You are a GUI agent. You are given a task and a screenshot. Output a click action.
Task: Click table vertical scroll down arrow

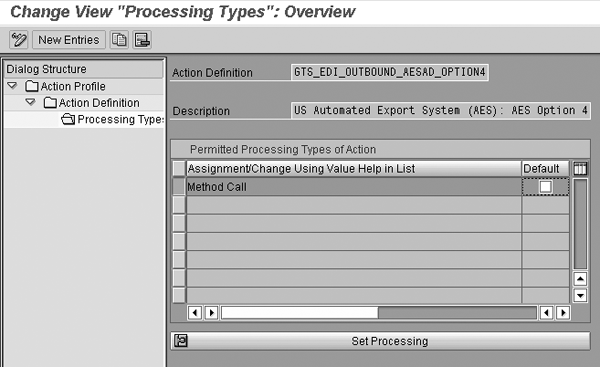580,295
